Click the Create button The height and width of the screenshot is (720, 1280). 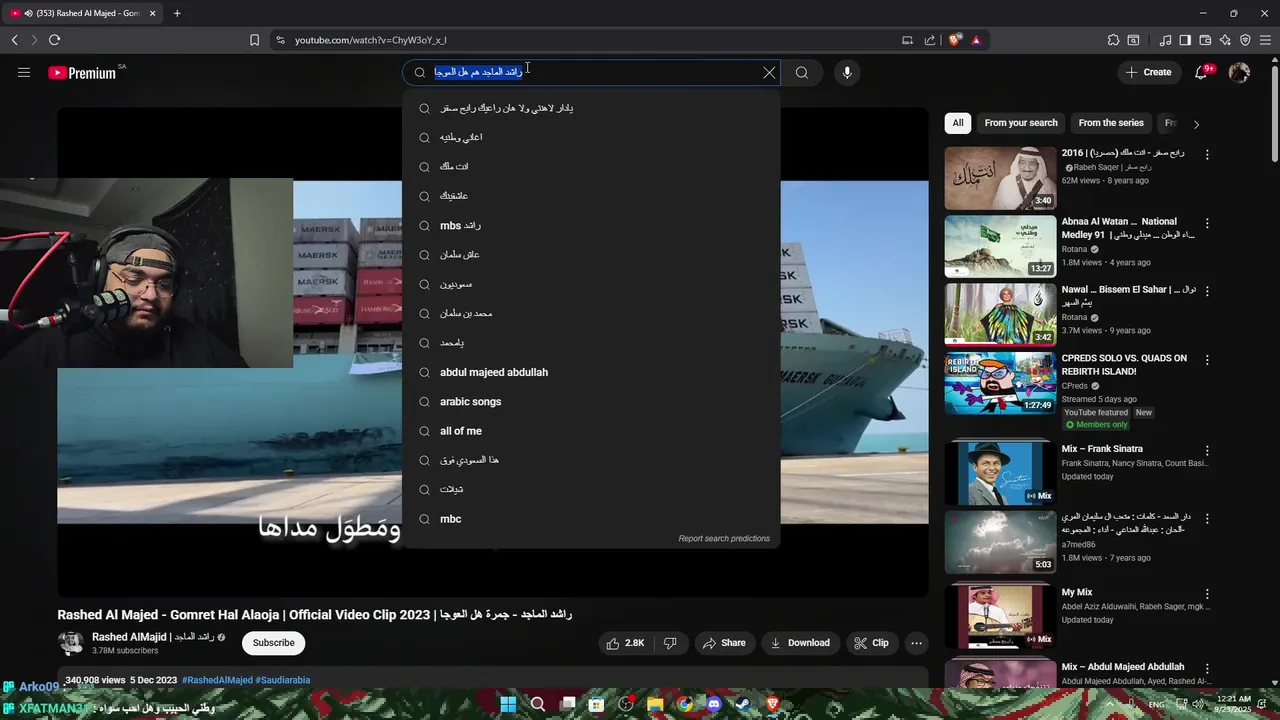coord(1148,72)
